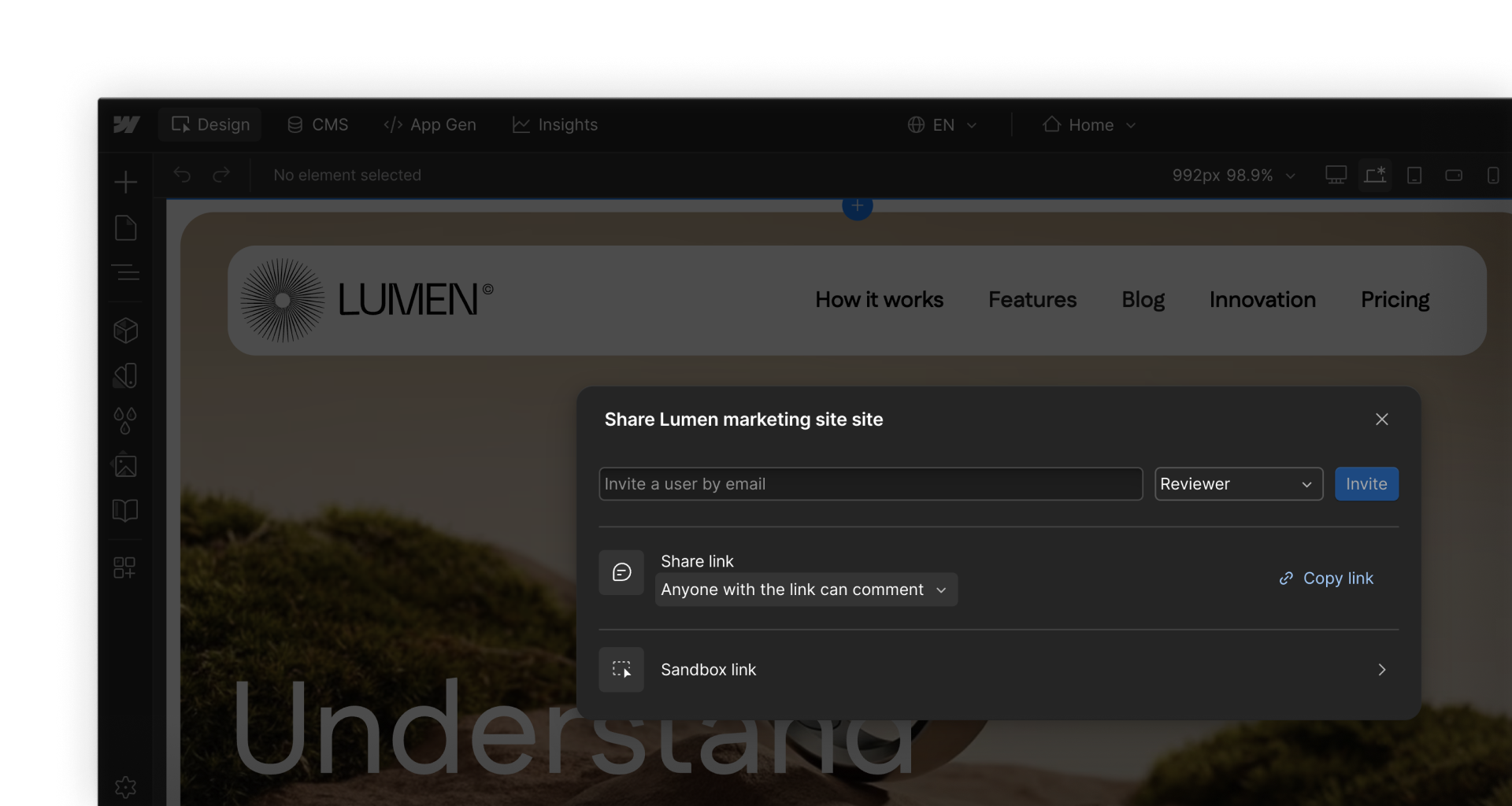Screen dimensions: 1512x806
Task: Open the Assets panel
Action: tap(126, 466)
